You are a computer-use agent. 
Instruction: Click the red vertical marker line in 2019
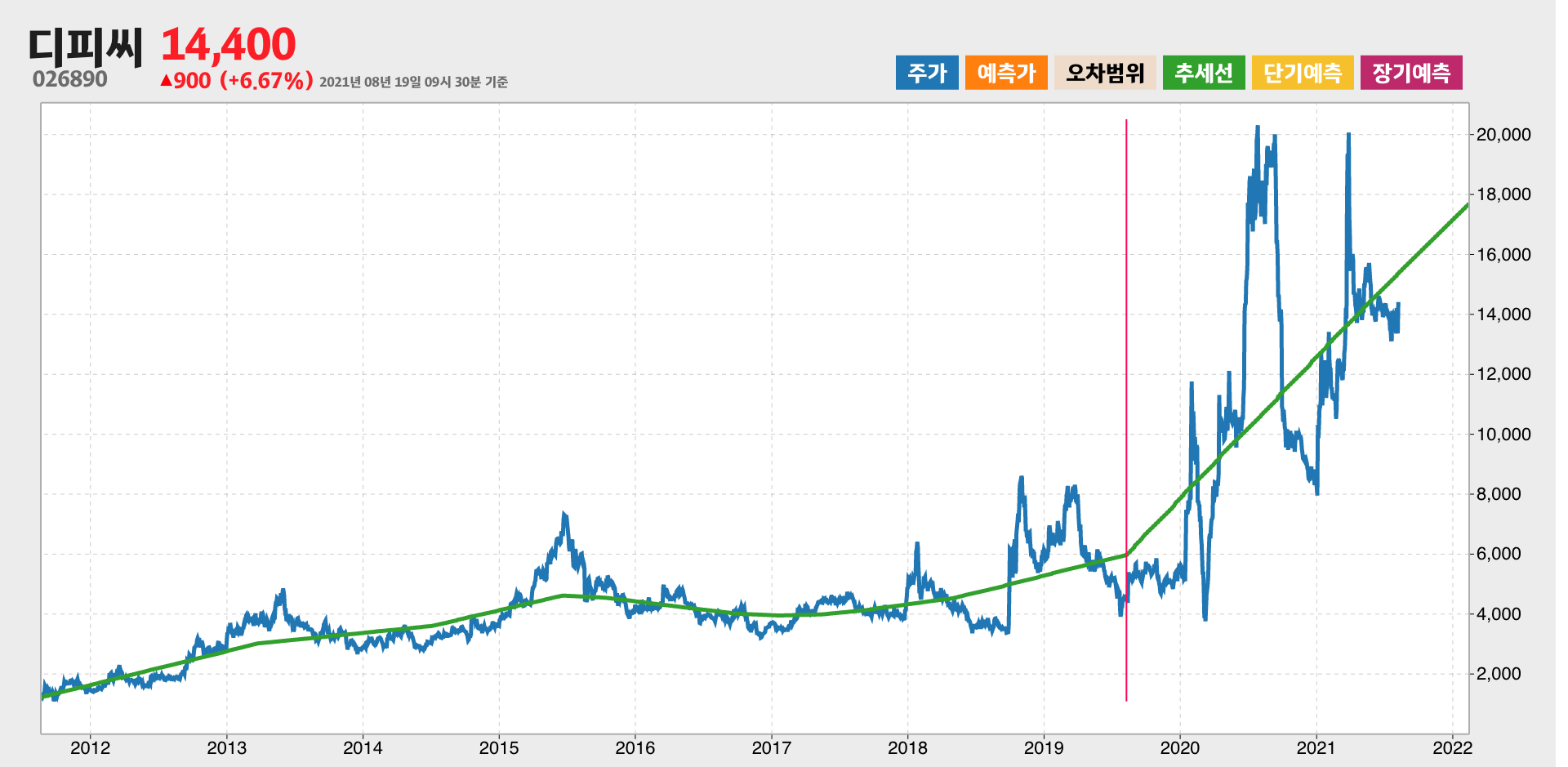click(1126, 408)
